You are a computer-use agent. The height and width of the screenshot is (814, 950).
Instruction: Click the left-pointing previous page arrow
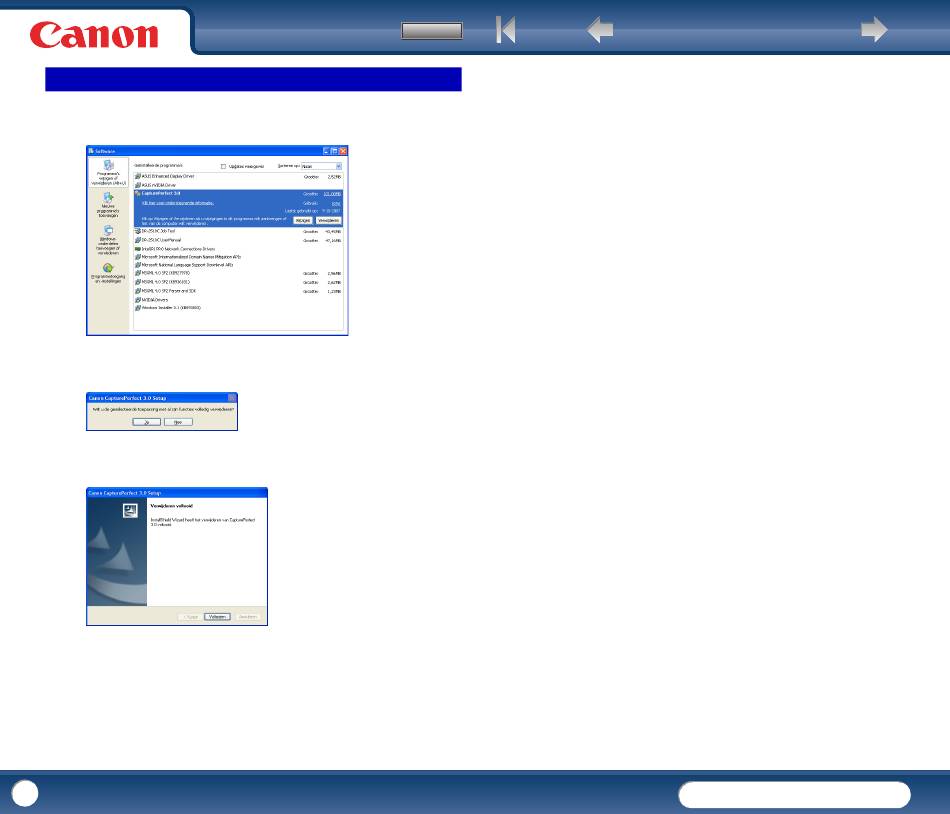coord(600,30)
